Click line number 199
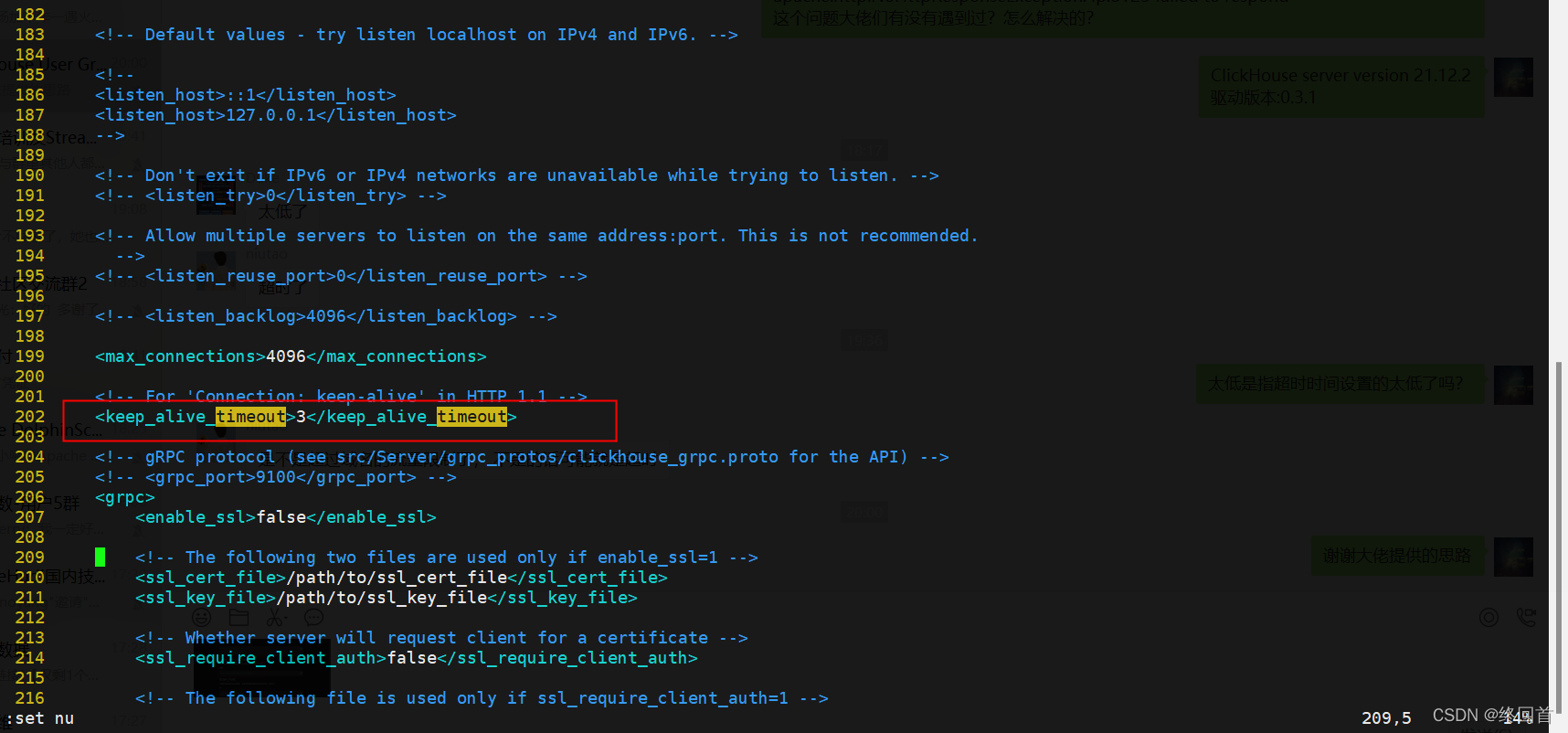The width and height of the screenshot is (1568, 733). point(29,356)
